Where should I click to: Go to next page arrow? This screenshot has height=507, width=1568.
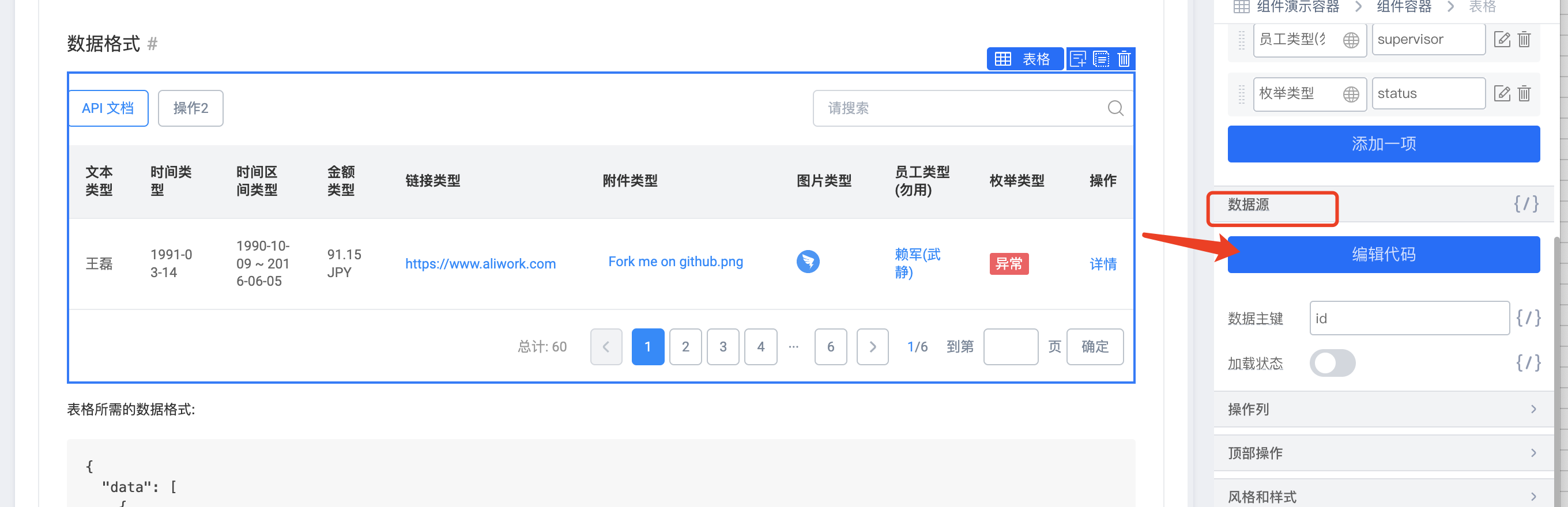pyautogui.click(x=872, y=347)
